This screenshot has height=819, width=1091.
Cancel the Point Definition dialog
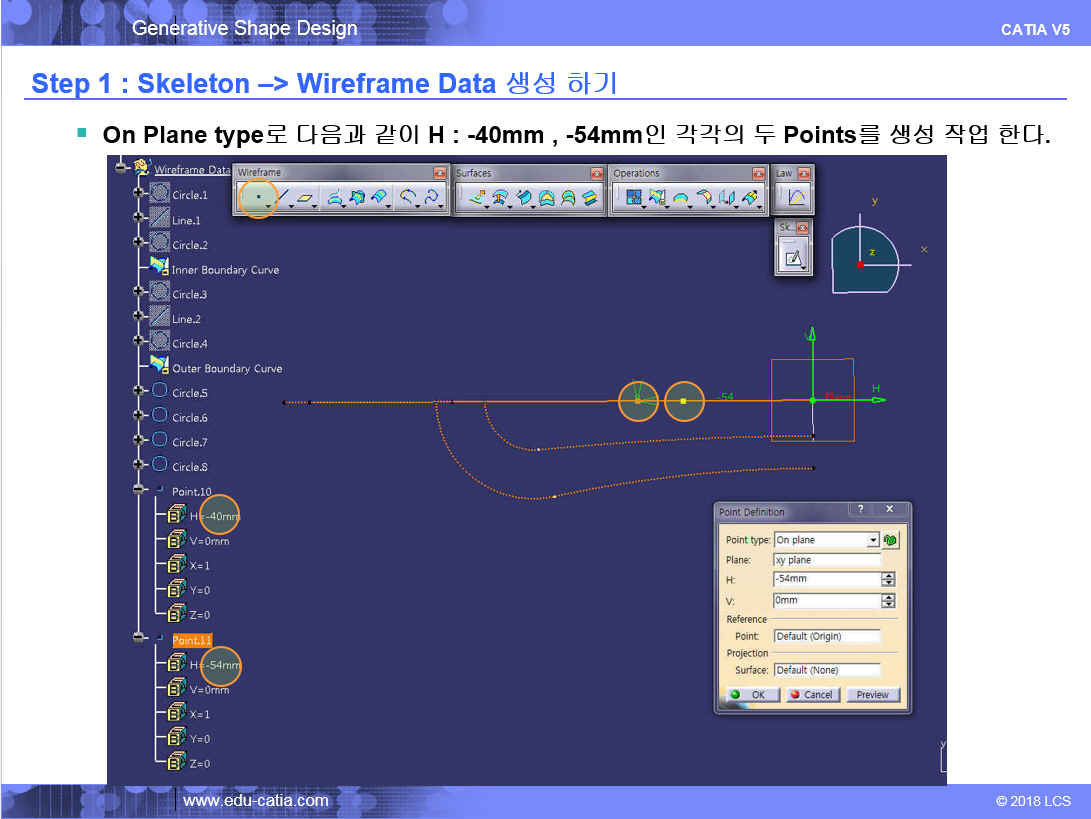pyautogui.click(x=812, y=694)
